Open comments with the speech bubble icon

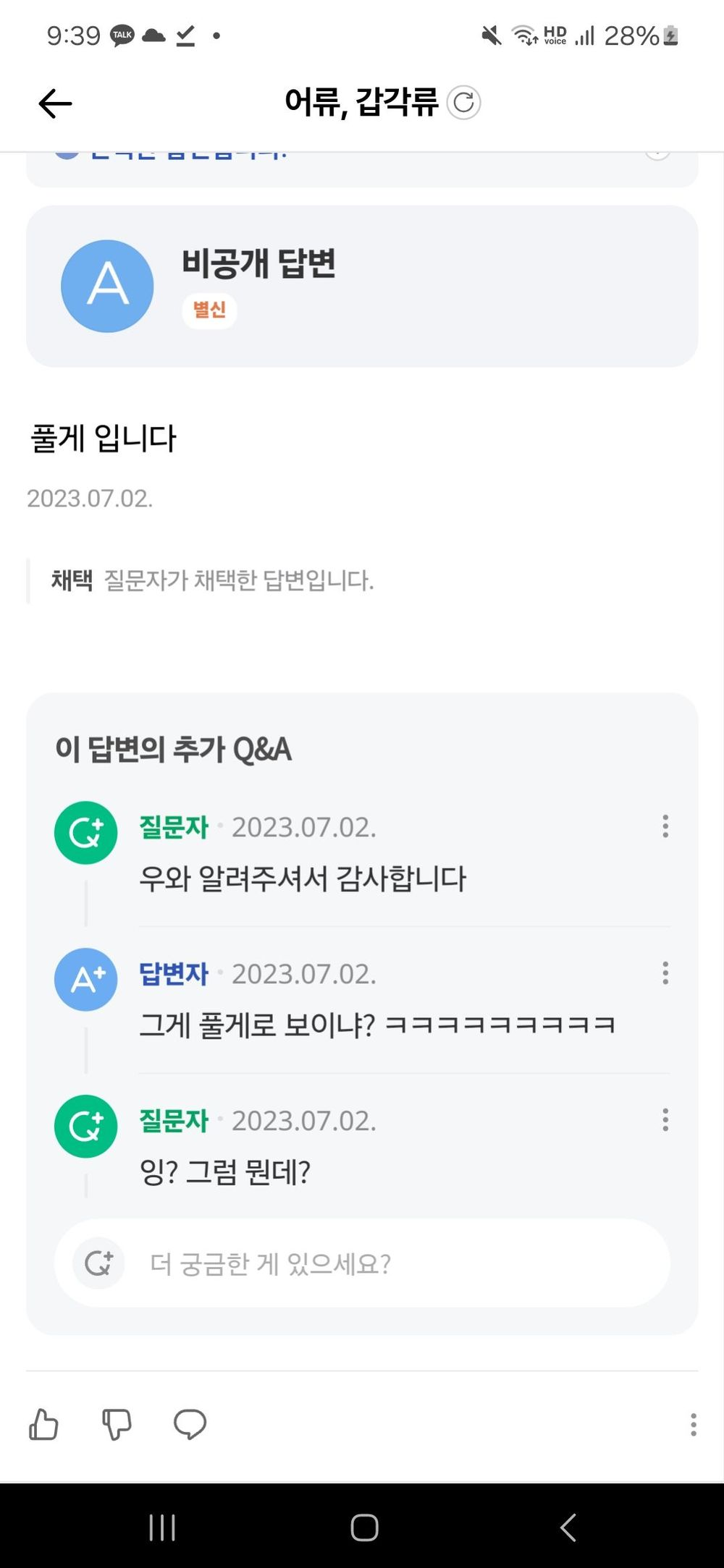(190, 1424)
